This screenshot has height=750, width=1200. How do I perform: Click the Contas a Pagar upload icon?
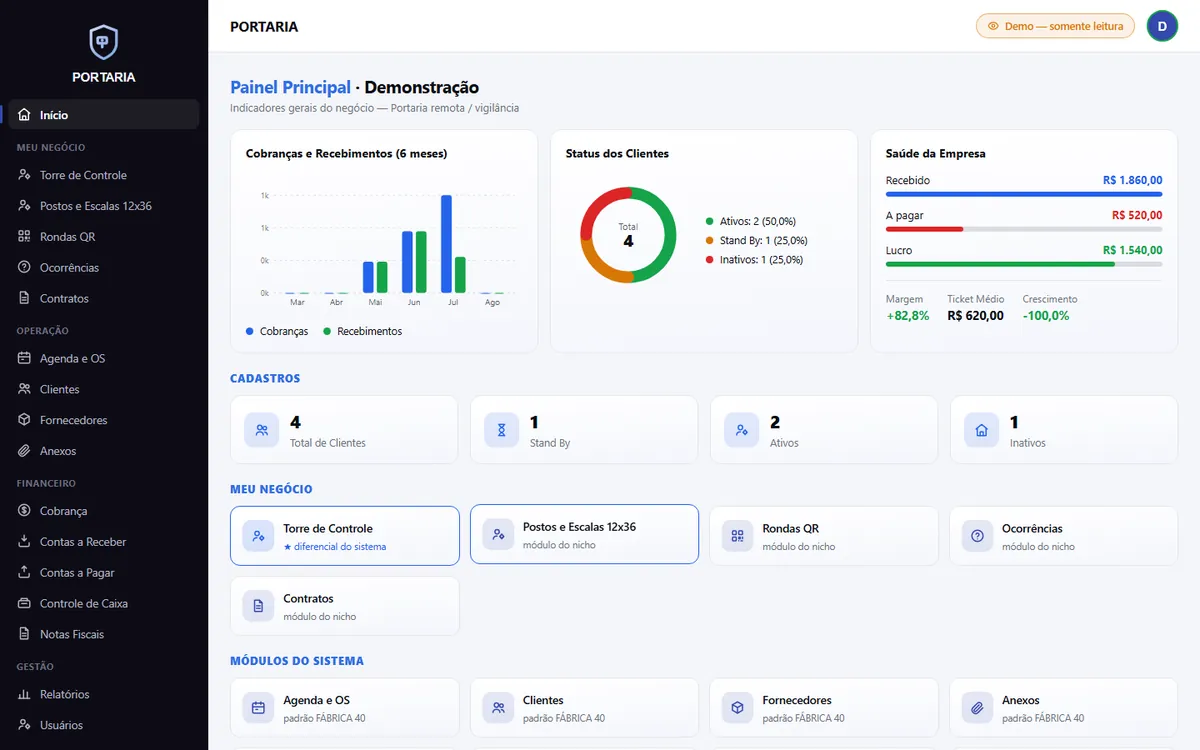[25, 573]
